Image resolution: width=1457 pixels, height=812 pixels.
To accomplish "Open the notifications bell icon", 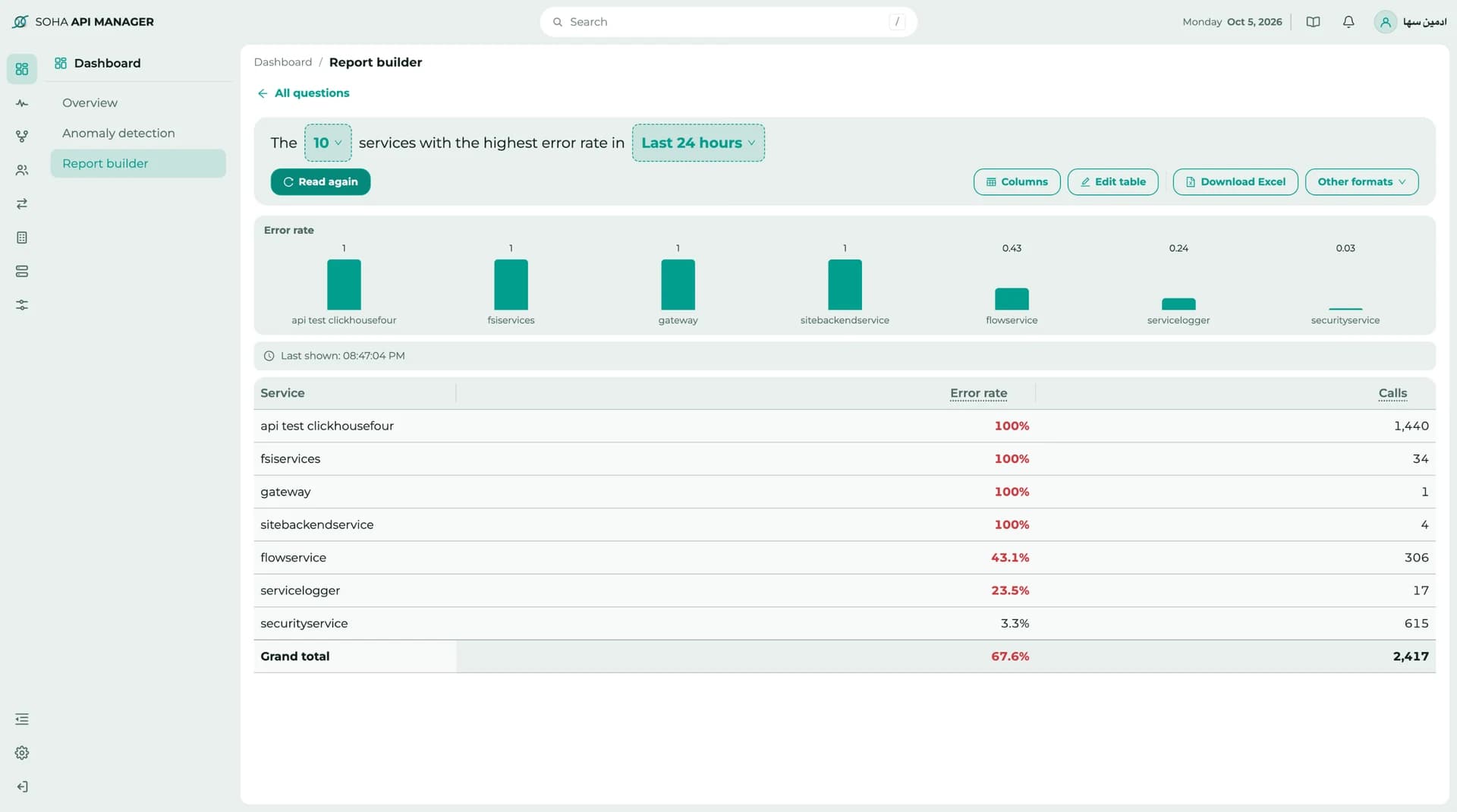I will point(1348,22).
